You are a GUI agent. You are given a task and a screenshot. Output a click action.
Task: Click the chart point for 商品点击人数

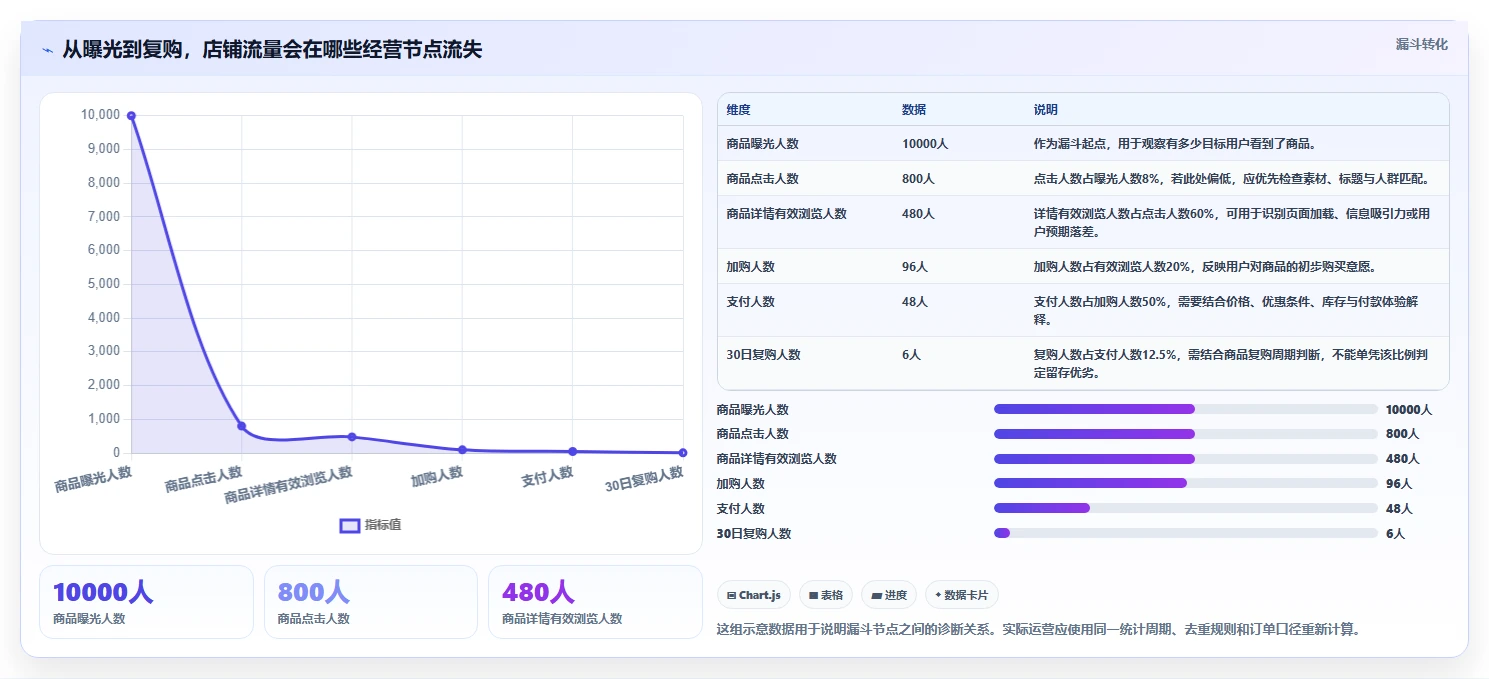click(241, 426)
